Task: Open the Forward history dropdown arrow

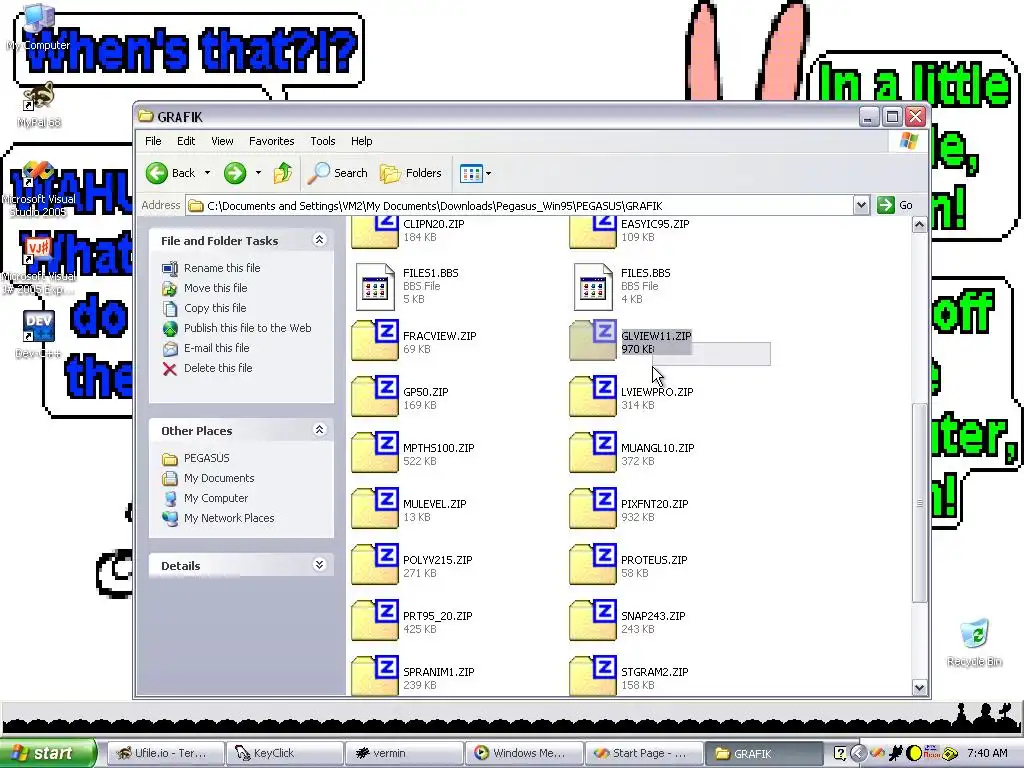Action: 259,173
